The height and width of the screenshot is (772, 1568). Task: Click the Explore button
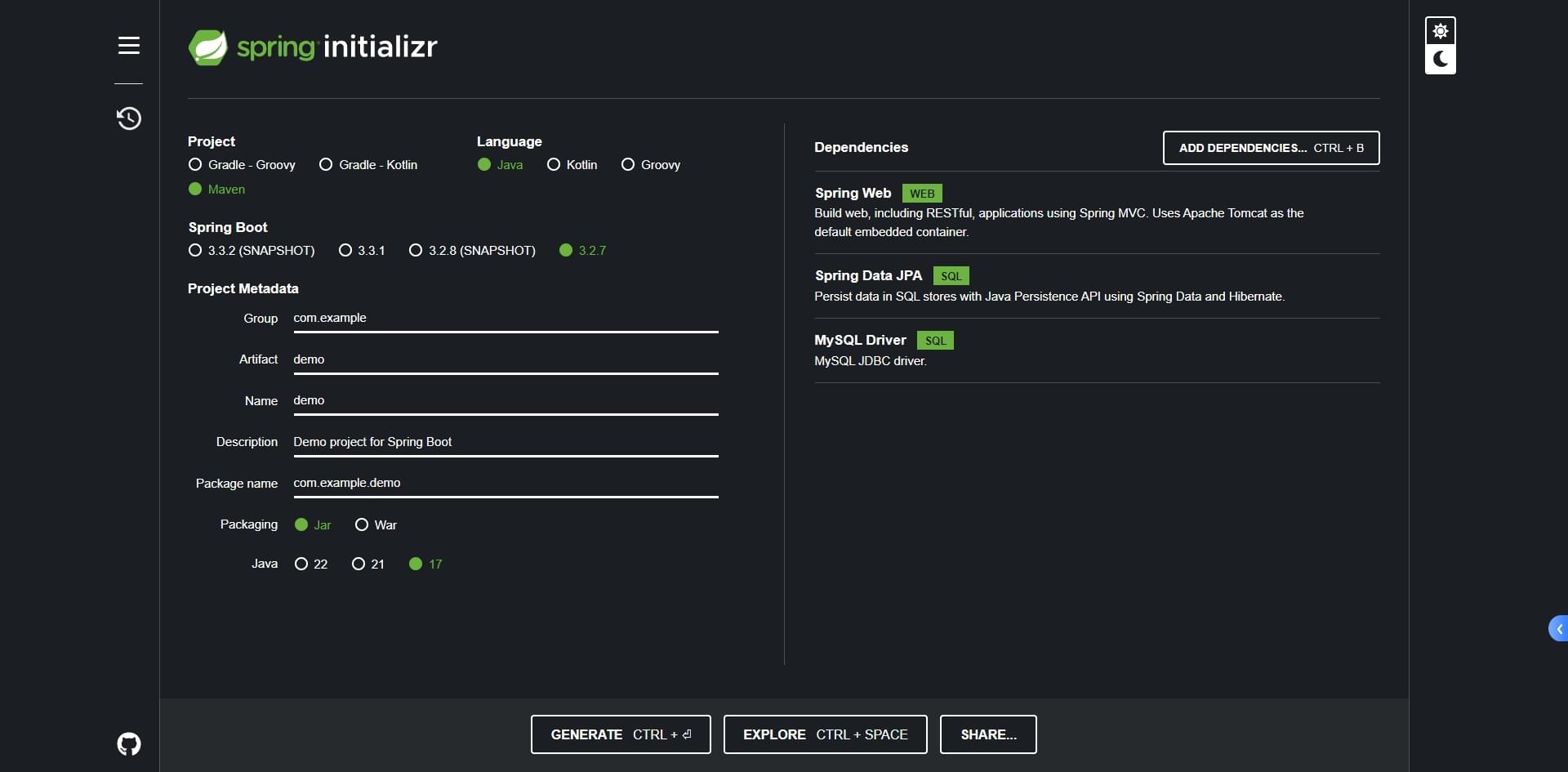(x=825, y=734)
